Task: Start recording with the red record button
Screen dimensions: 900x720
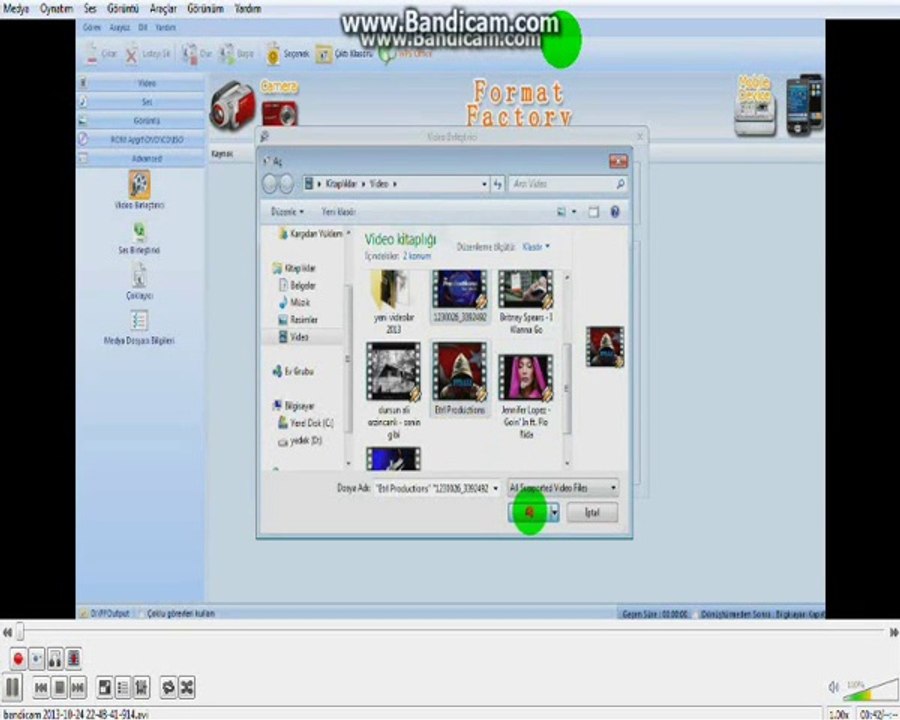Action: (18, 659)
